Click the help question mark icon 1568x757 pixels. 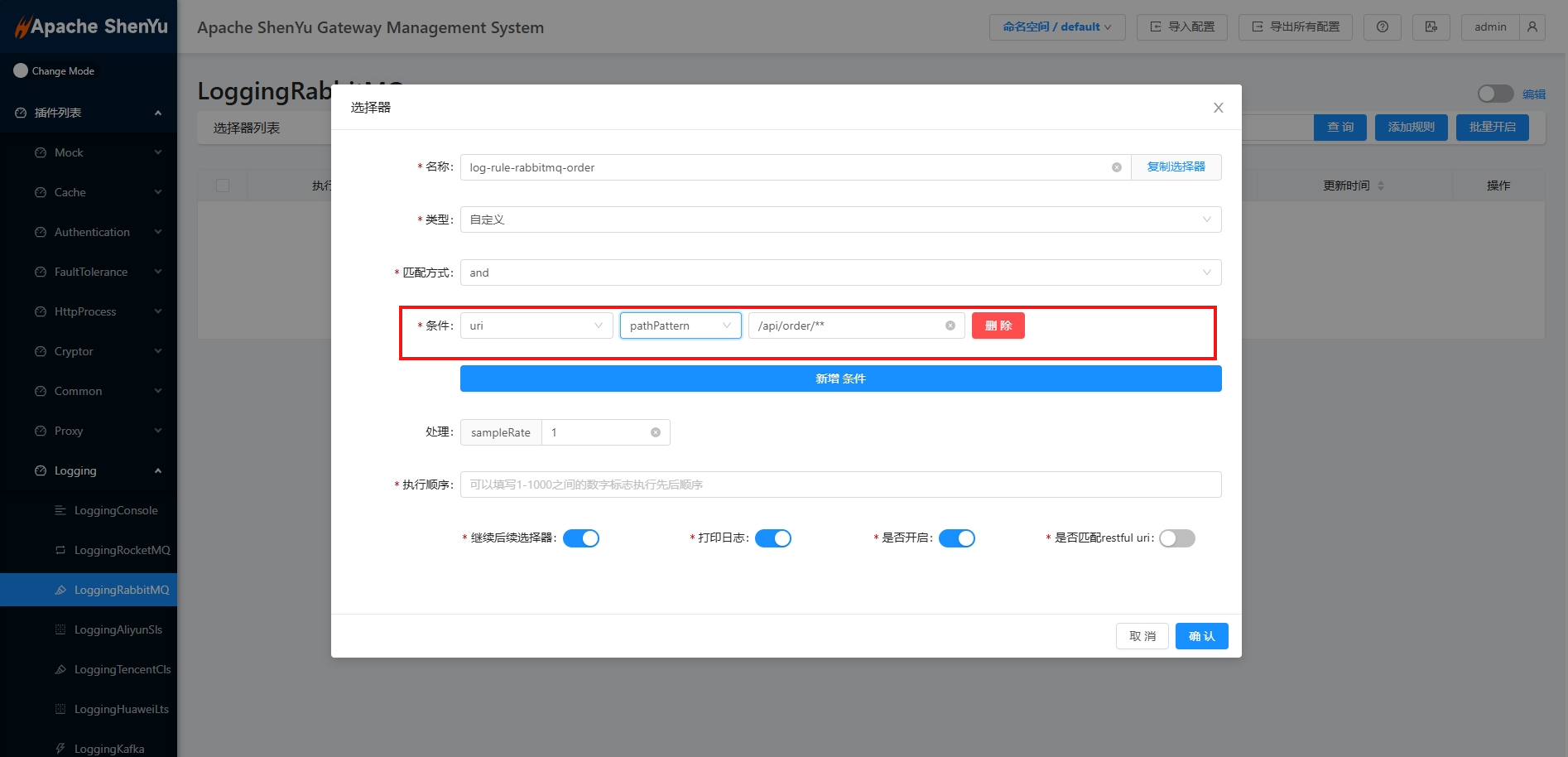point(1382,27)
